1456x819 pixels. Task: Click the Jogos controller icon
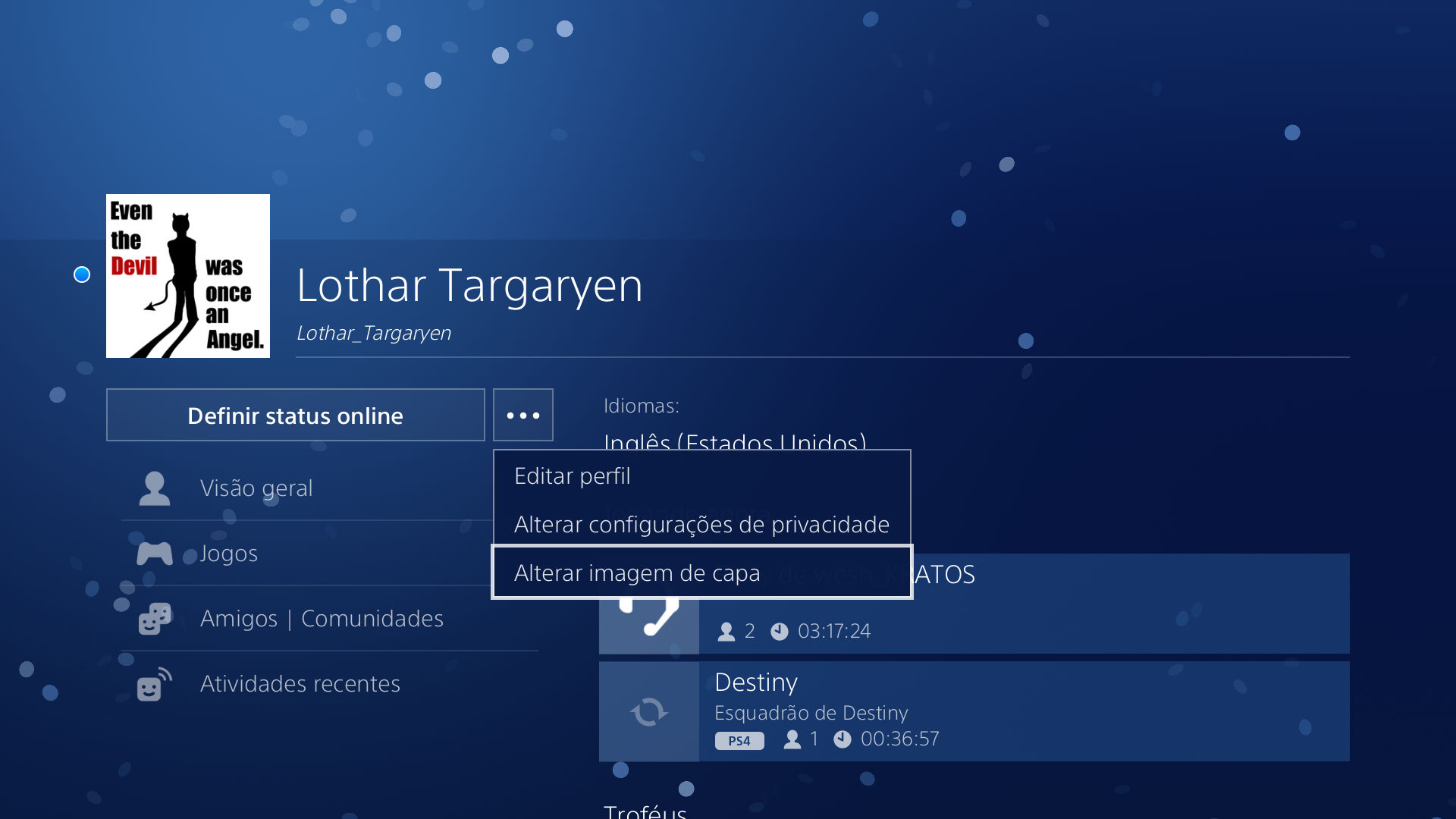click(x=155, y=554)
